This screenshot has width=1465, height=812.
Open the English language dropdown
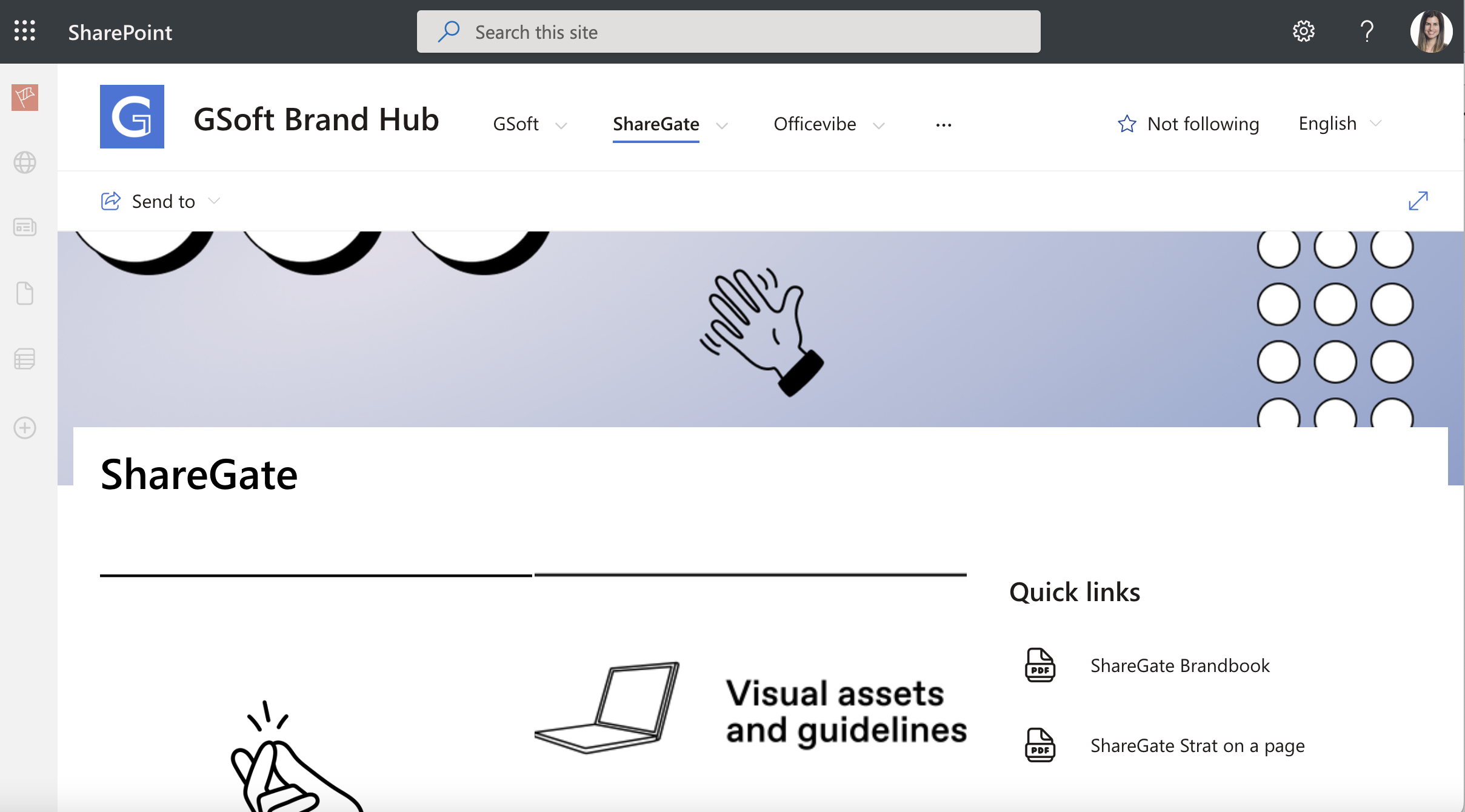tap(1340, 123)
